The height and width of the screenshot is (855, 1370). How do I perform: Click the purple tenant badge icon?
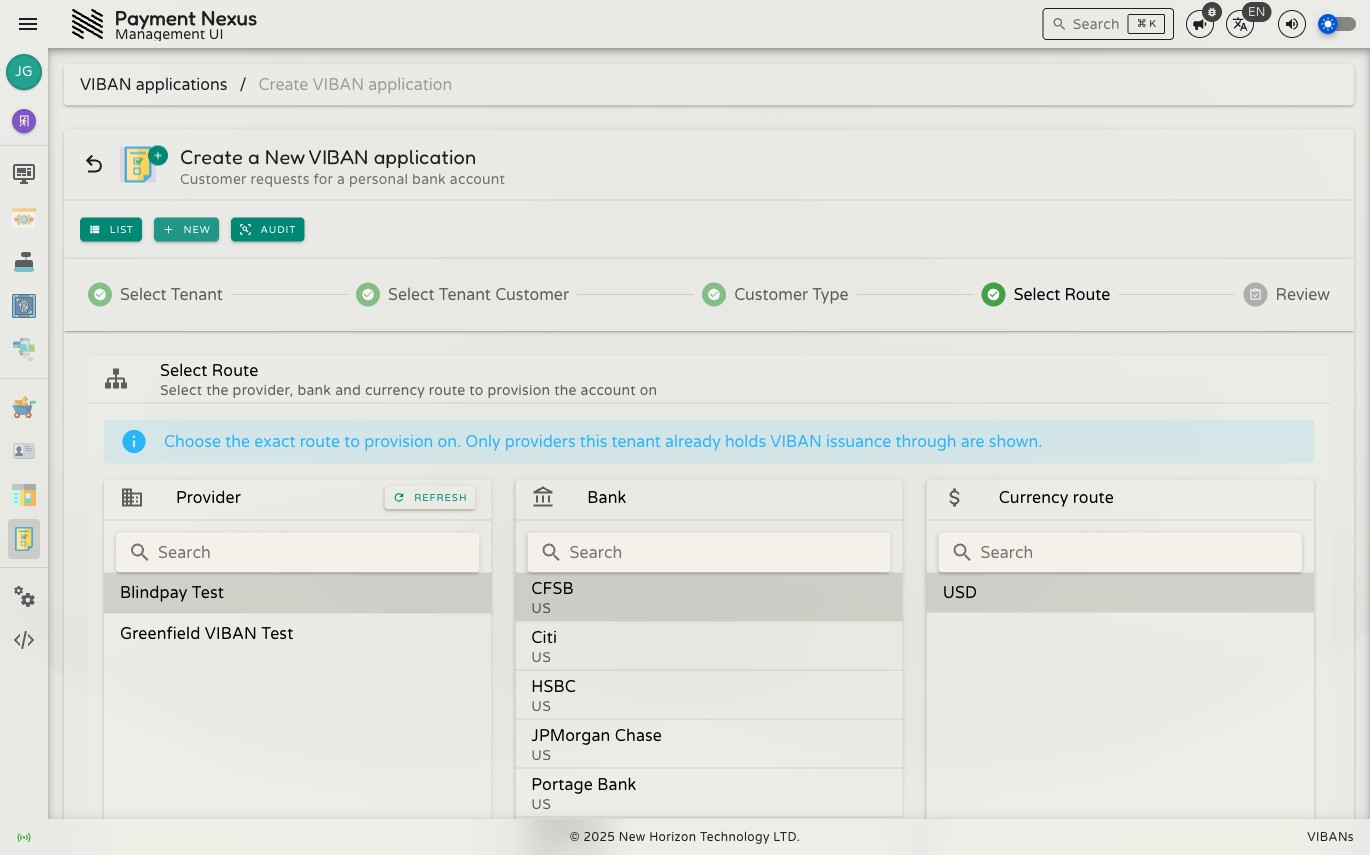pos(24,121)
